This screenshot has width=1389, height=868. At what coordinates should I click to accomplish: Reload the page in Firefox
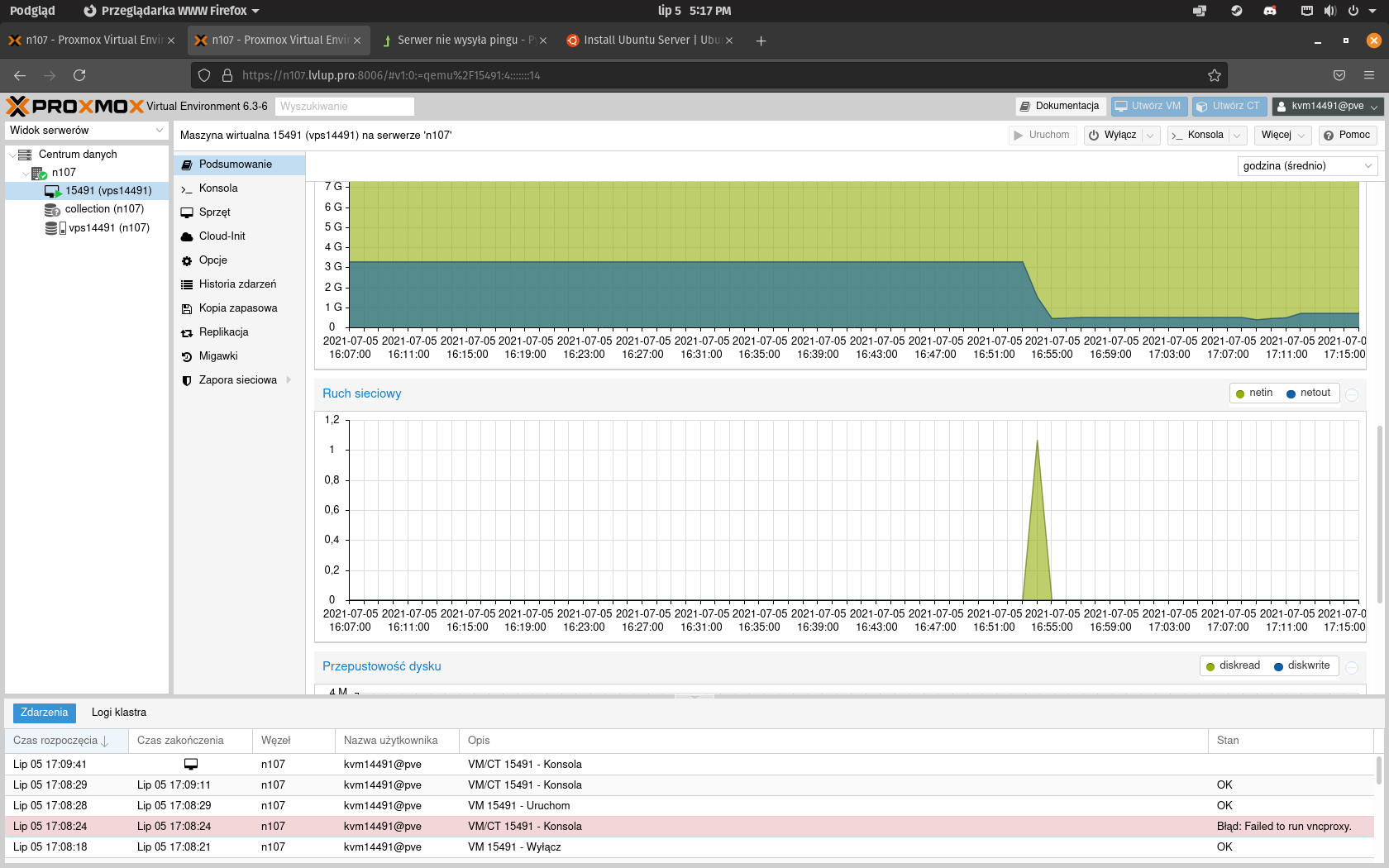pyautogui.click(x=79, y=75)
